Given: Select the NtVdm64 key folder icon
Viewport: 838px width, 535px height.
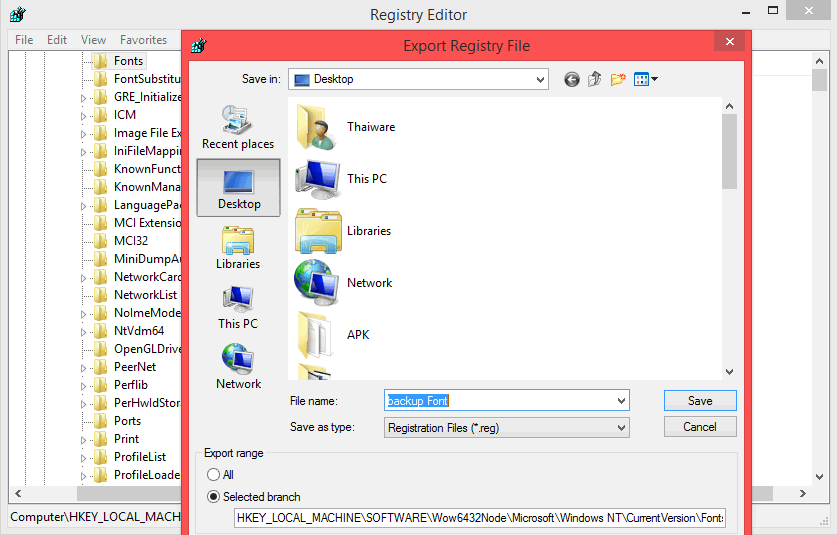Looking at the screenshot, I should tap(100, 331).
